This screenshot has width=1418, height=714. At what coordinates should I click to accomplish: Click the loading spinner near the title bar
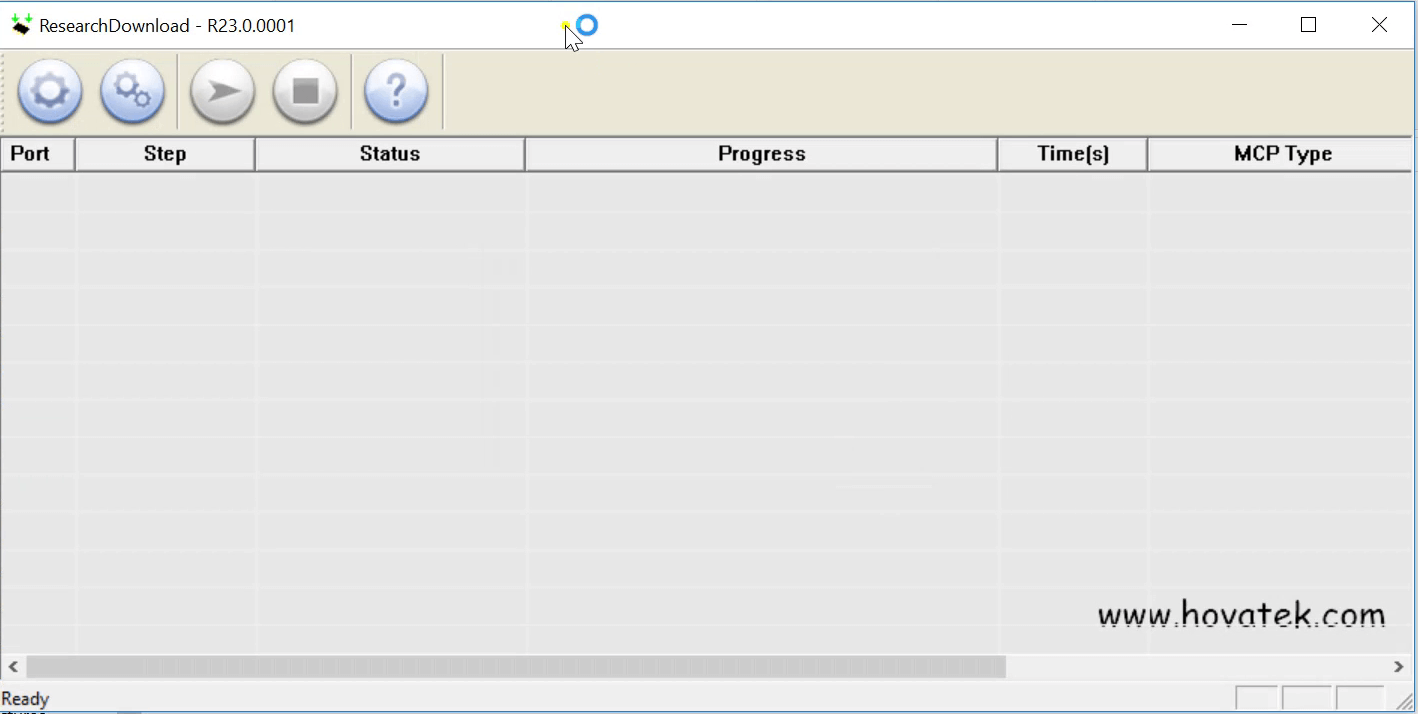point(587,23)
